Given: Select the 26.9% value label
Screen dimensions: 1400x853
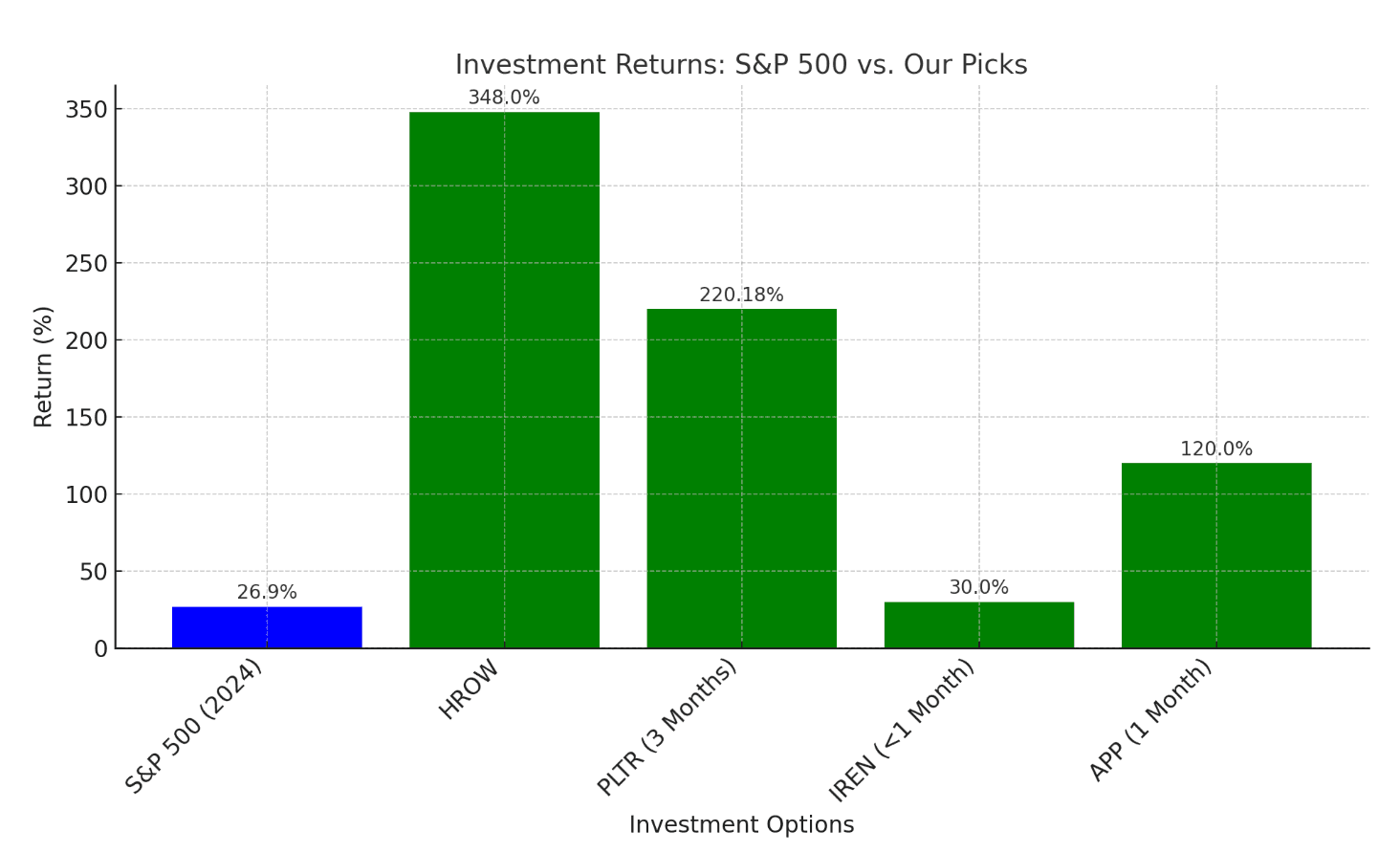Looking at the screenshot, I should click(x=267, y=593).
